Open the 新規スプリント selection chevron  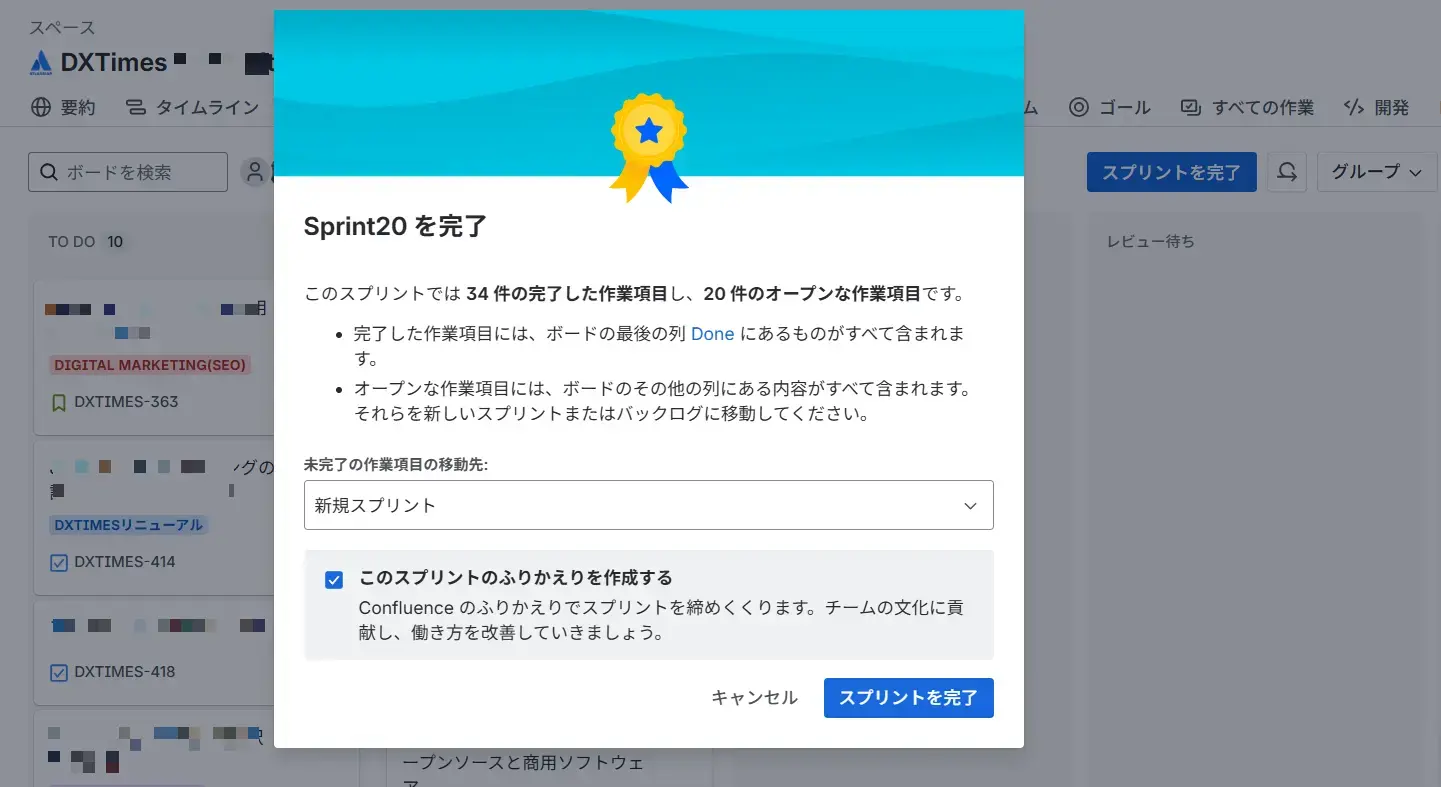[x=969, y=505]
